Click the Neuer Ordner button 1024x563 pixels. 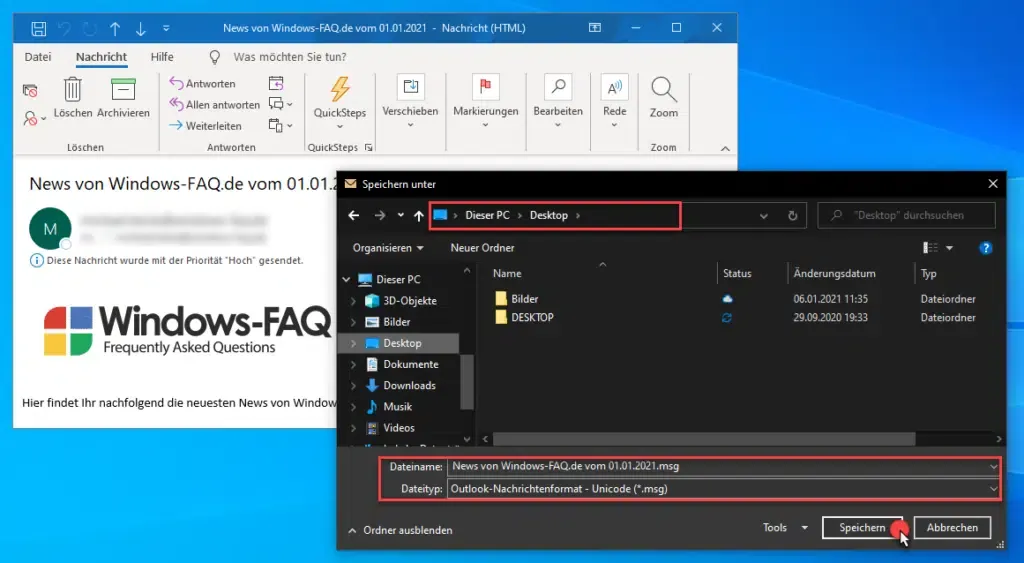(482, 248)
